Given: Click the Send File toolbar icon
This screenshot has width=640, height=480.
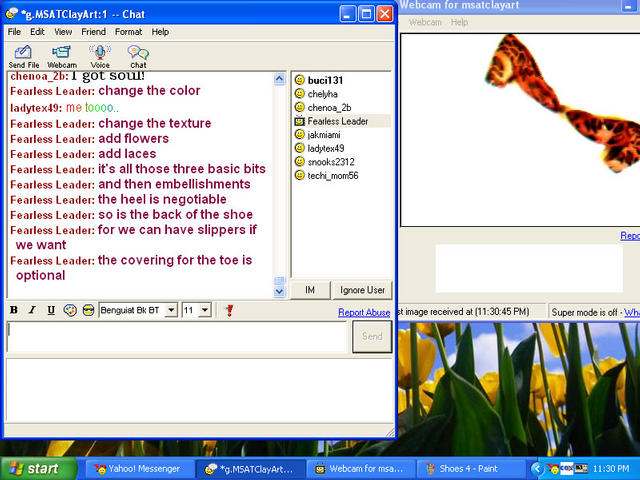Looking at the screenshot, I should [23, 56].
